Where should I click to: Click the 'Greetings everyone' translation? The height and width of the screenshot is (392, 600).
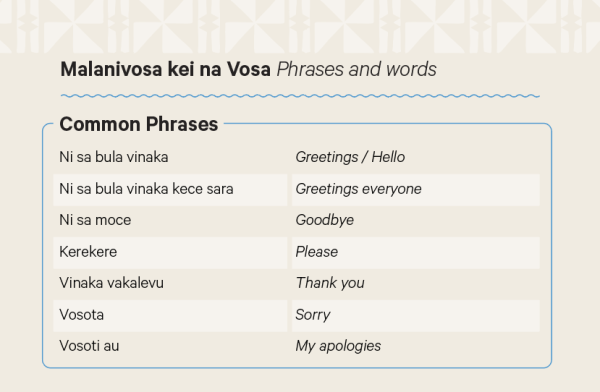pyautogui.click(x=358, y=189)
